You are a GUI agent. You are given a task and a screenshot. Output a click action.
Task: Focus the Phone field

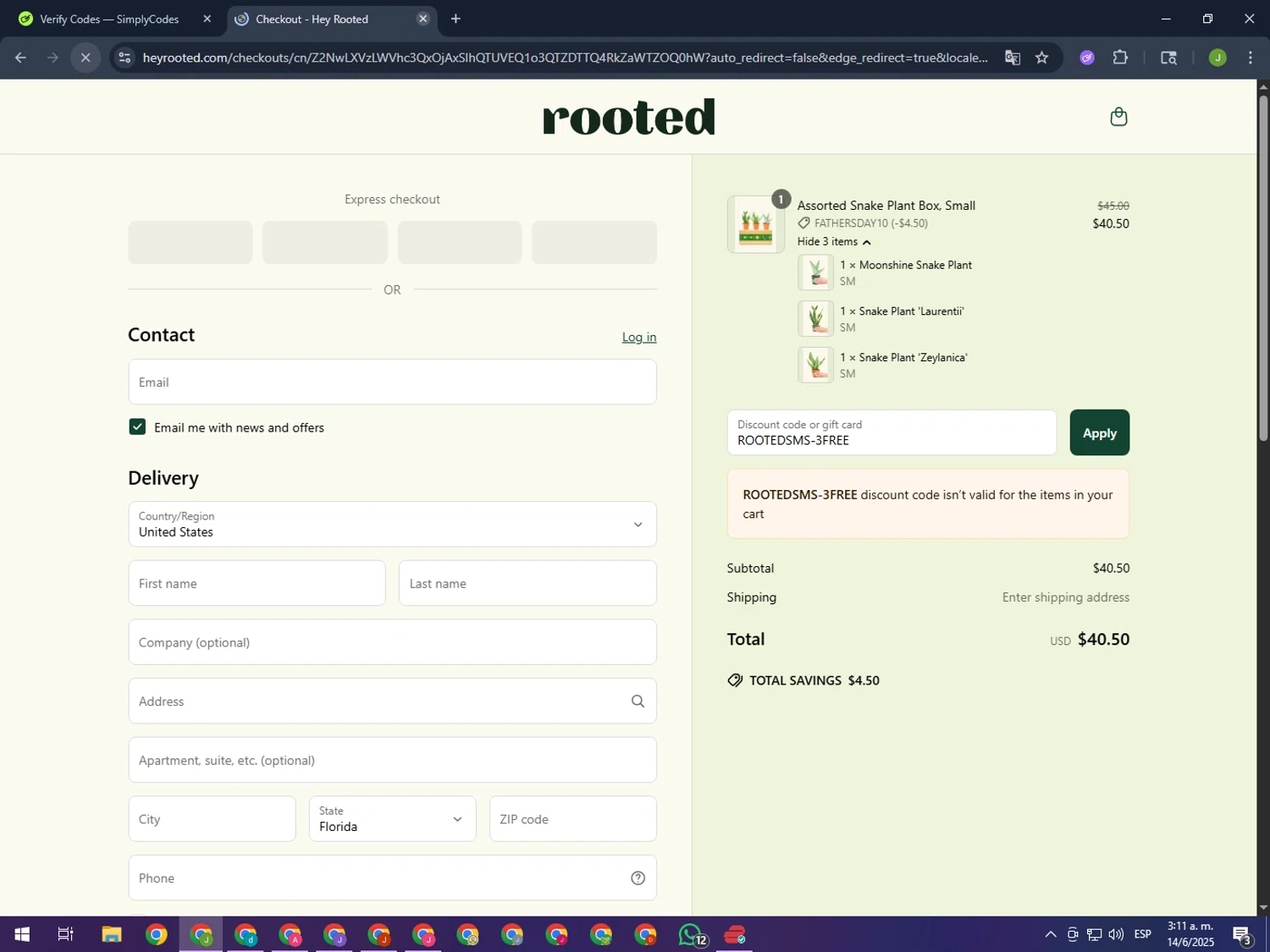coord(392,878)
